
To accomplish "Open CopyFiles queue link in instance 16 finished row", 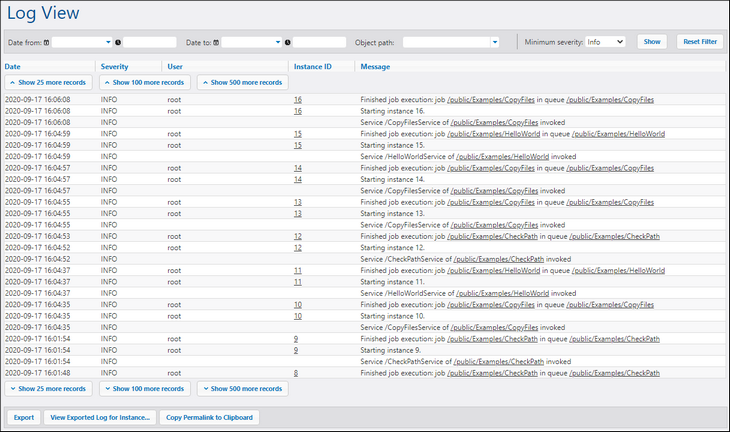I will 610,100.
